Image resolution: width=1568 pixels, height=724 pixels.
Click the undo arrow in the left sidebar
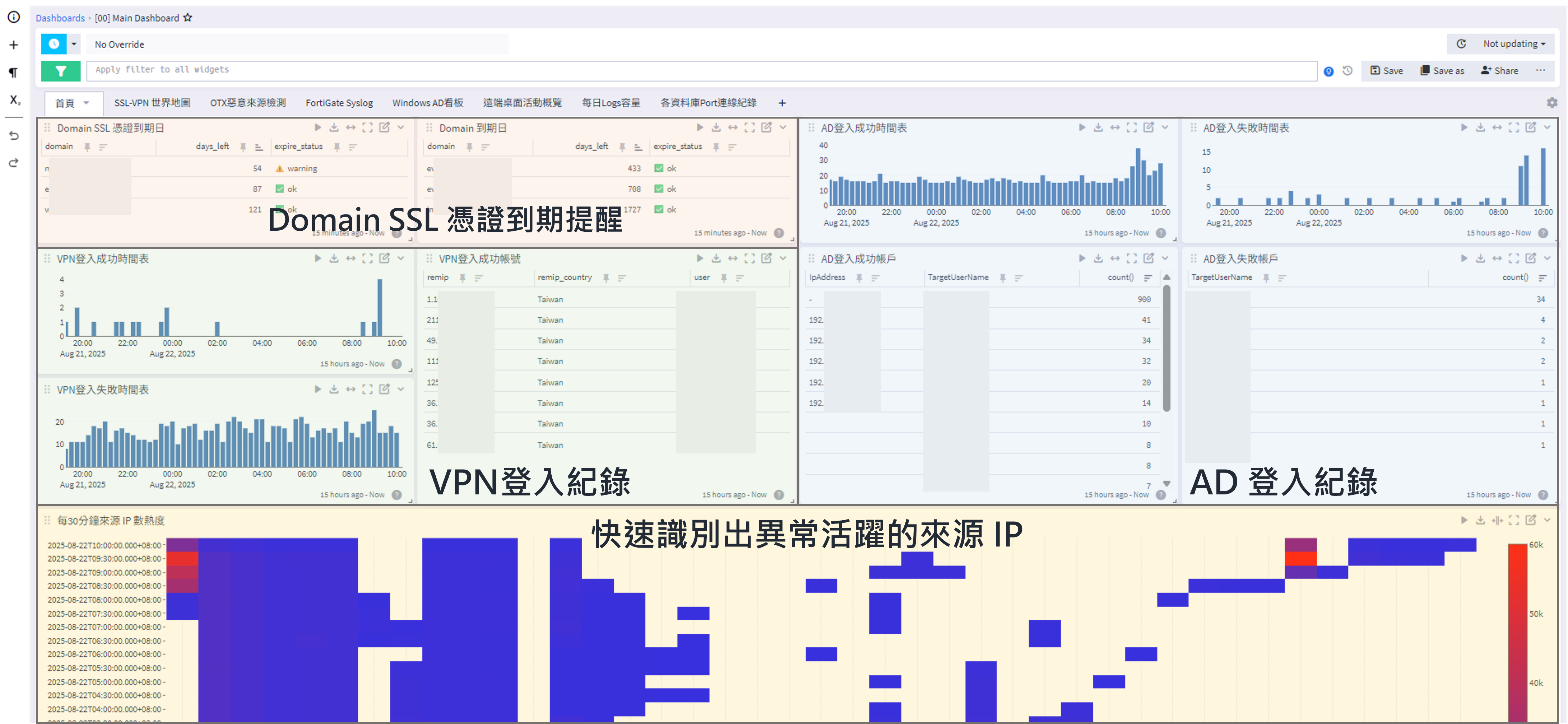[13, 135]
